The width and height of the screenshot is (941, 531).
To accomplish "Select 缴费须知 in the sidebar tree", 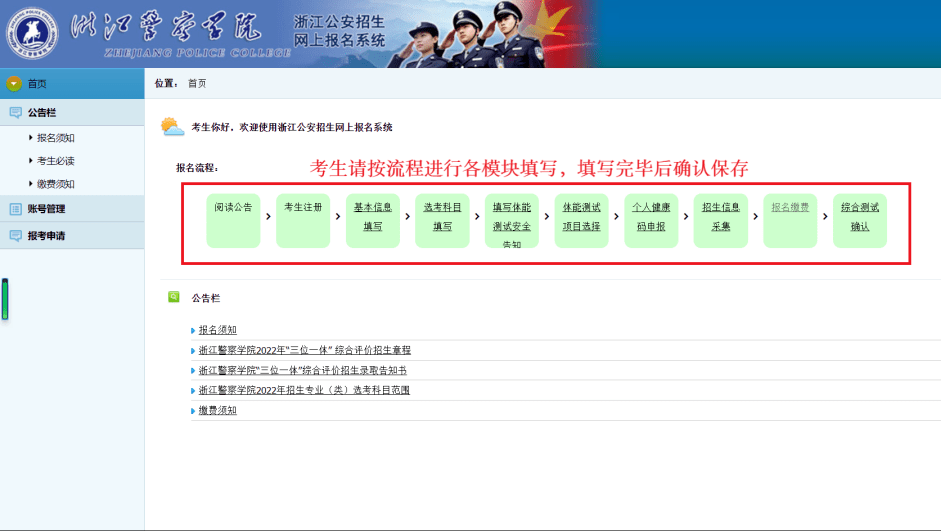I will coord(56,184).
